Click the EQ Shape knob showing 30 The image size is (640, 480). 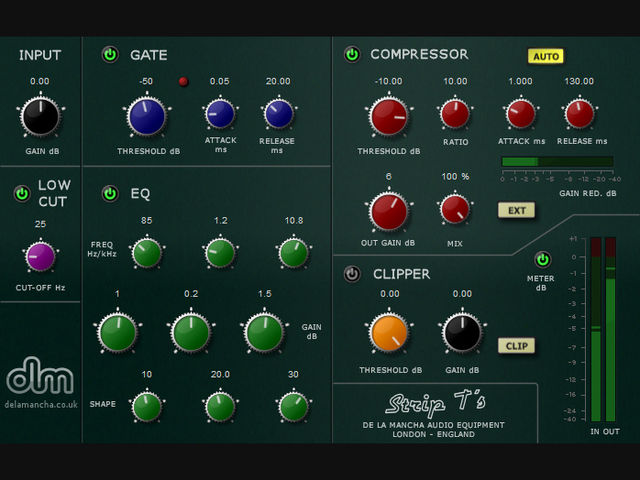click(x=293, y=407)
